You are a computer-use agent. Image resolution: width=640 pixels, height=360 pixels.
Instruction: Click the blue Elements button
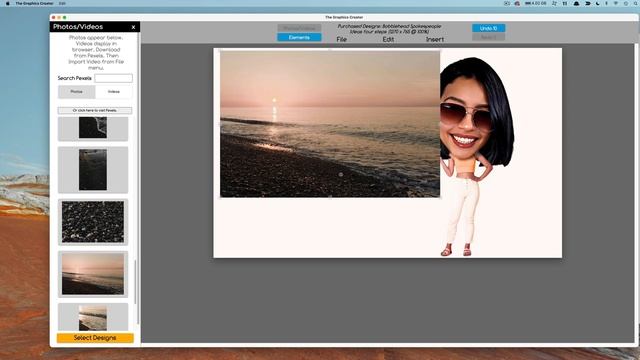click(299, 38)
